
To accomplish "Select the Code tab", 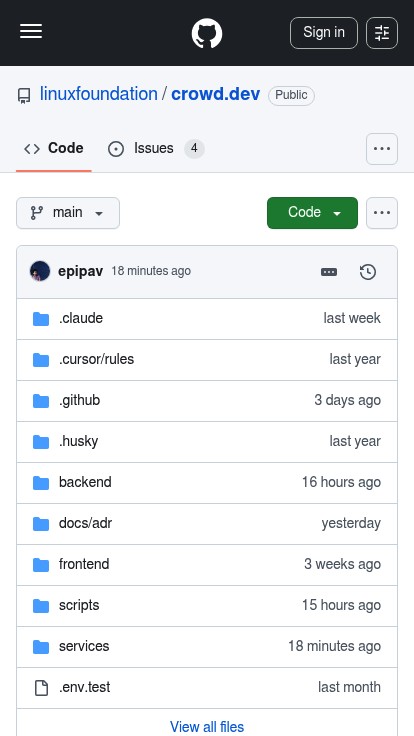I will point(54,149).
